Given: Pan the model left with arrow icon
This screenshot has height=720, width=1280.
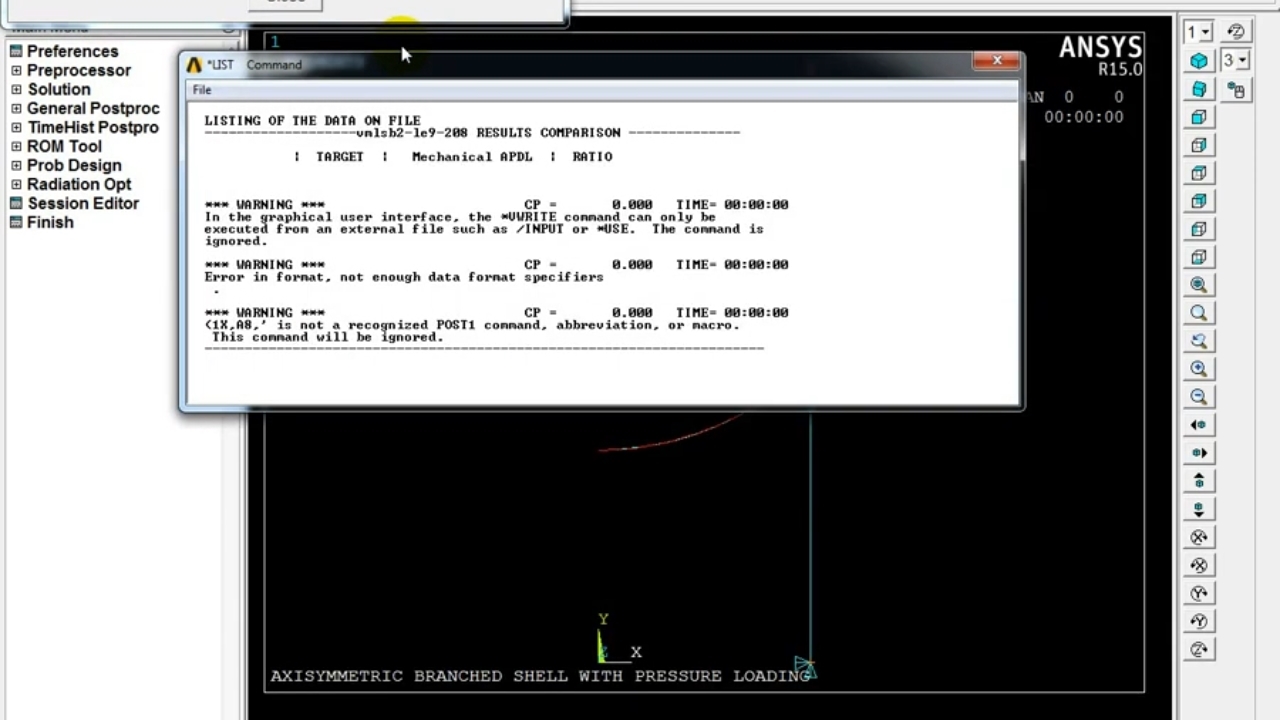Looking at the screenshot, I should click(1199, 425).
